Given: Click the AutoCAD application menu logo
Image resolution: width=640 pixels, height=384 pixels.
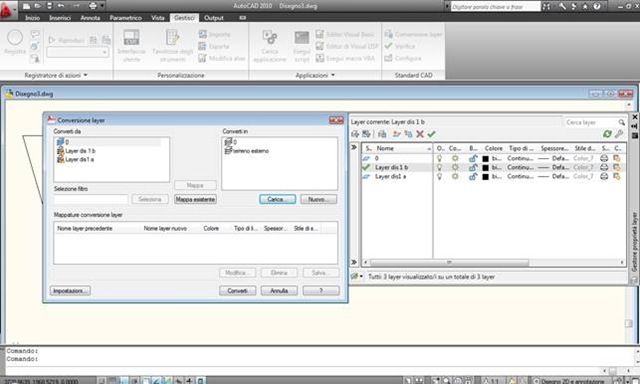Looking at the screenshot, I should [x=7, y=10].
